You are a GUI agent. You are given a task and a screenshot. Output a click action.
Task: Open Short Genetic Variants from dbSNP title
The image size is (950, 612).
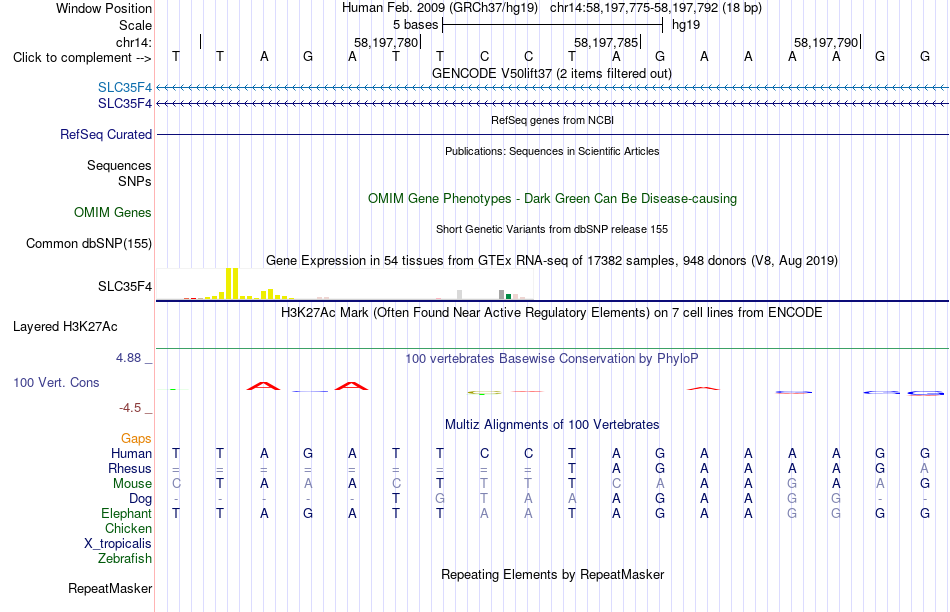(x=552, y=229)
